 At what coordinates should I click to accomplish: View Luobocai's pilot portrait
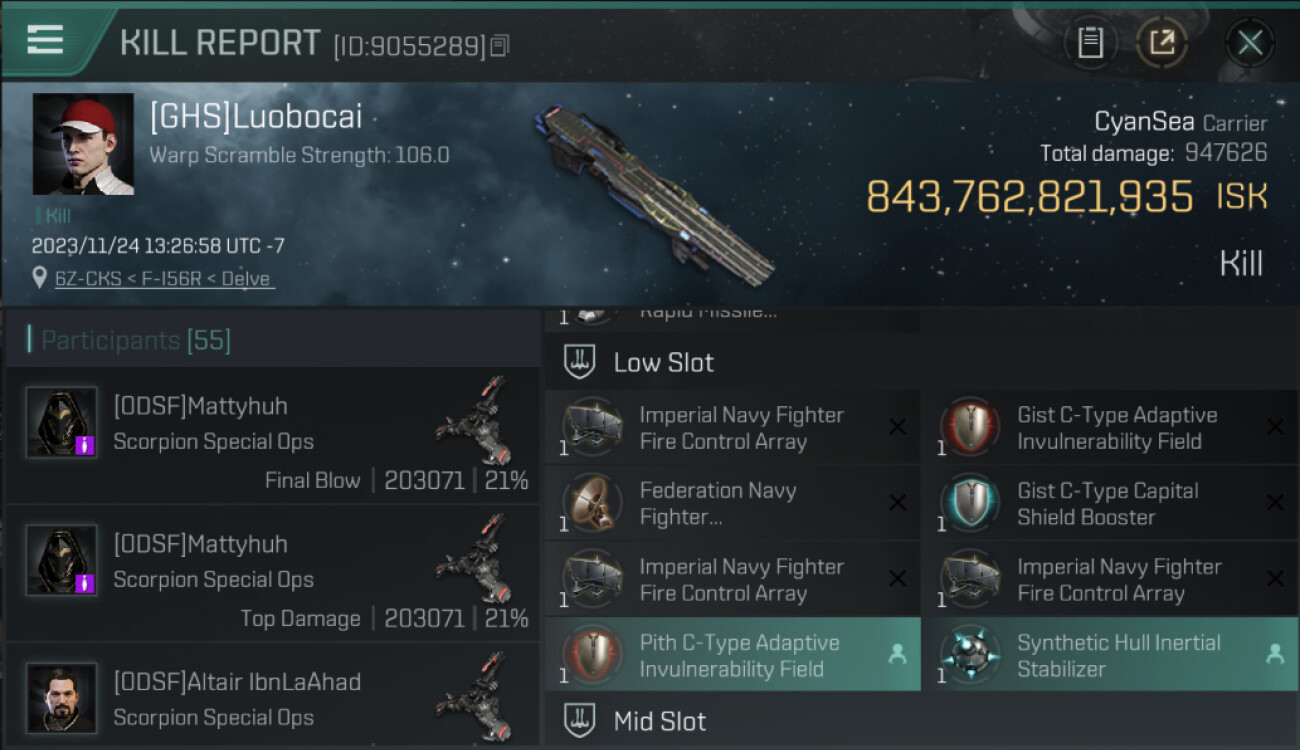pos(83,144)
